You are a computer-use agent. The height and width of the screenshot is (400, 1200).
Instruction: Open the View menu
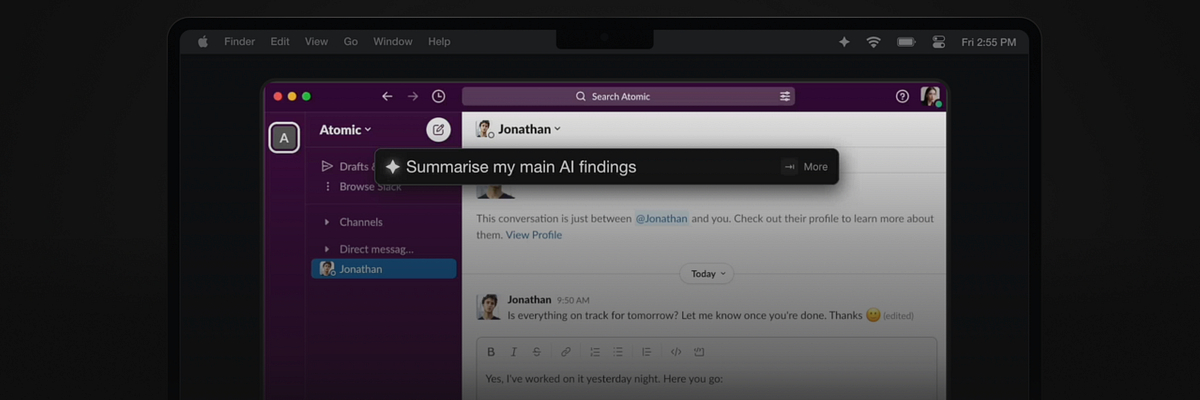pyautogui.click(x=316, y=42)
